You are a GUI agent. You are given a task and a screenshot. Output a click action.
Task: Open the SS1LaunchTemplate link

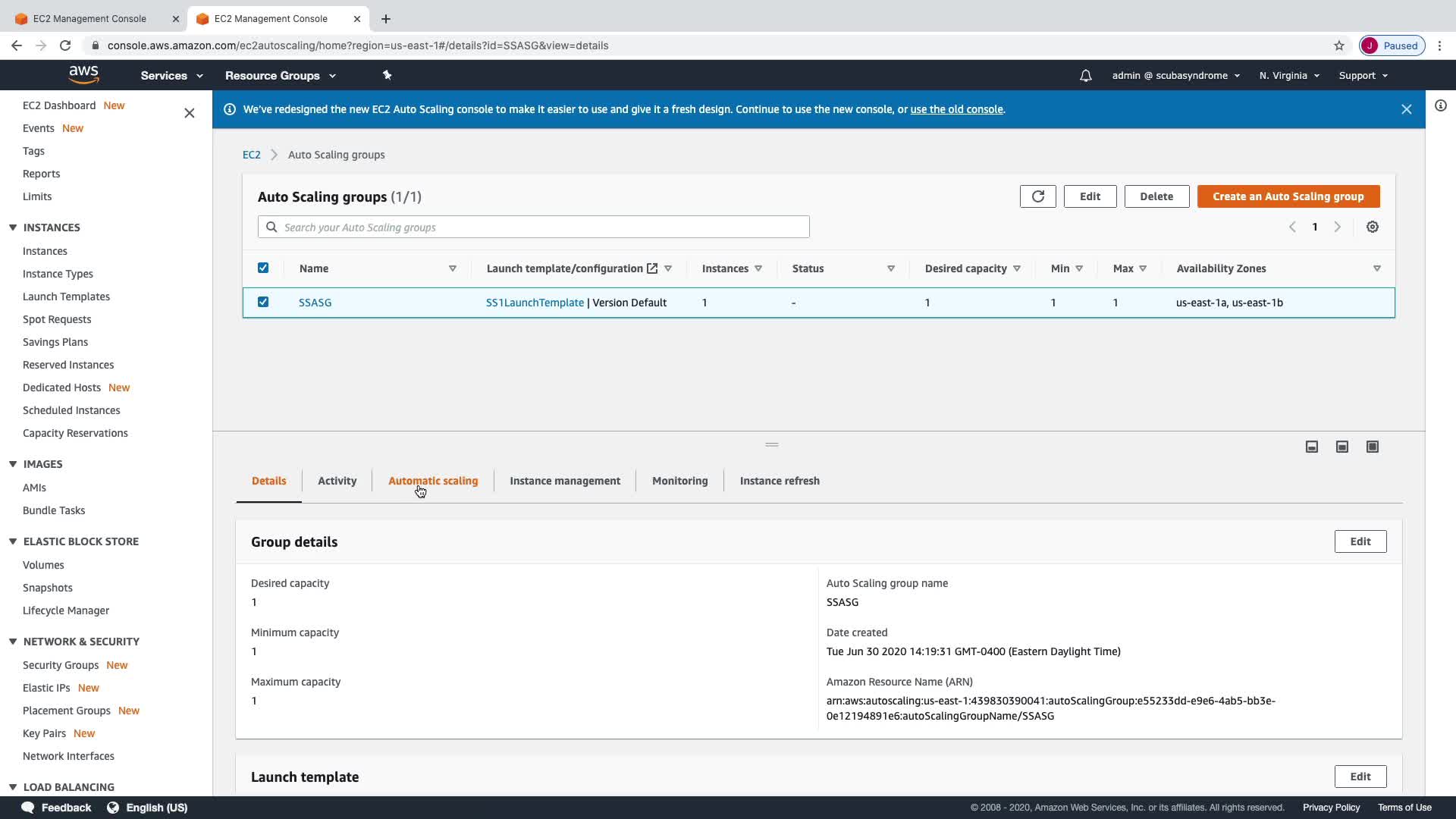click(x=535, y=303)
